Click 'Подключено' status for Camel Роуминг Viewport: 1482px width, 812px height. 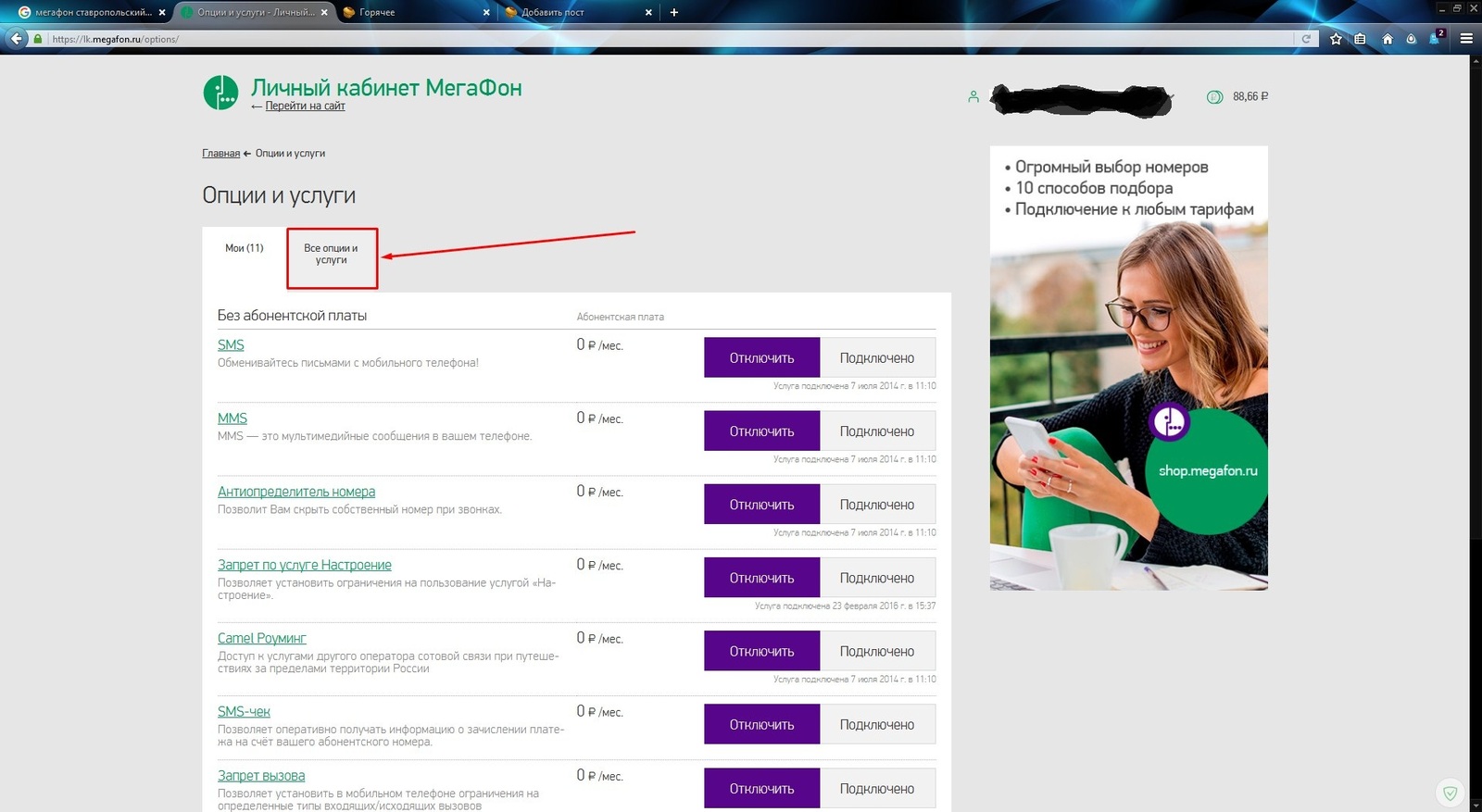[877, 650]
